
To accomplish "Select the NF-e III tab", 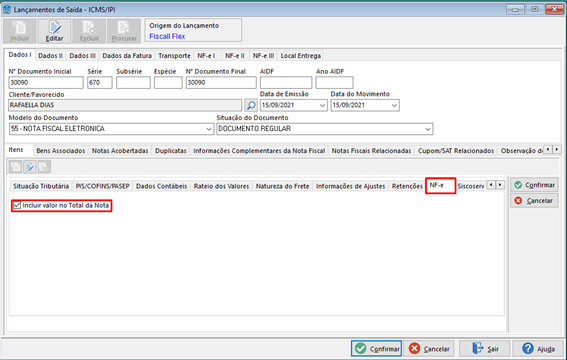I will click(263, 56).
